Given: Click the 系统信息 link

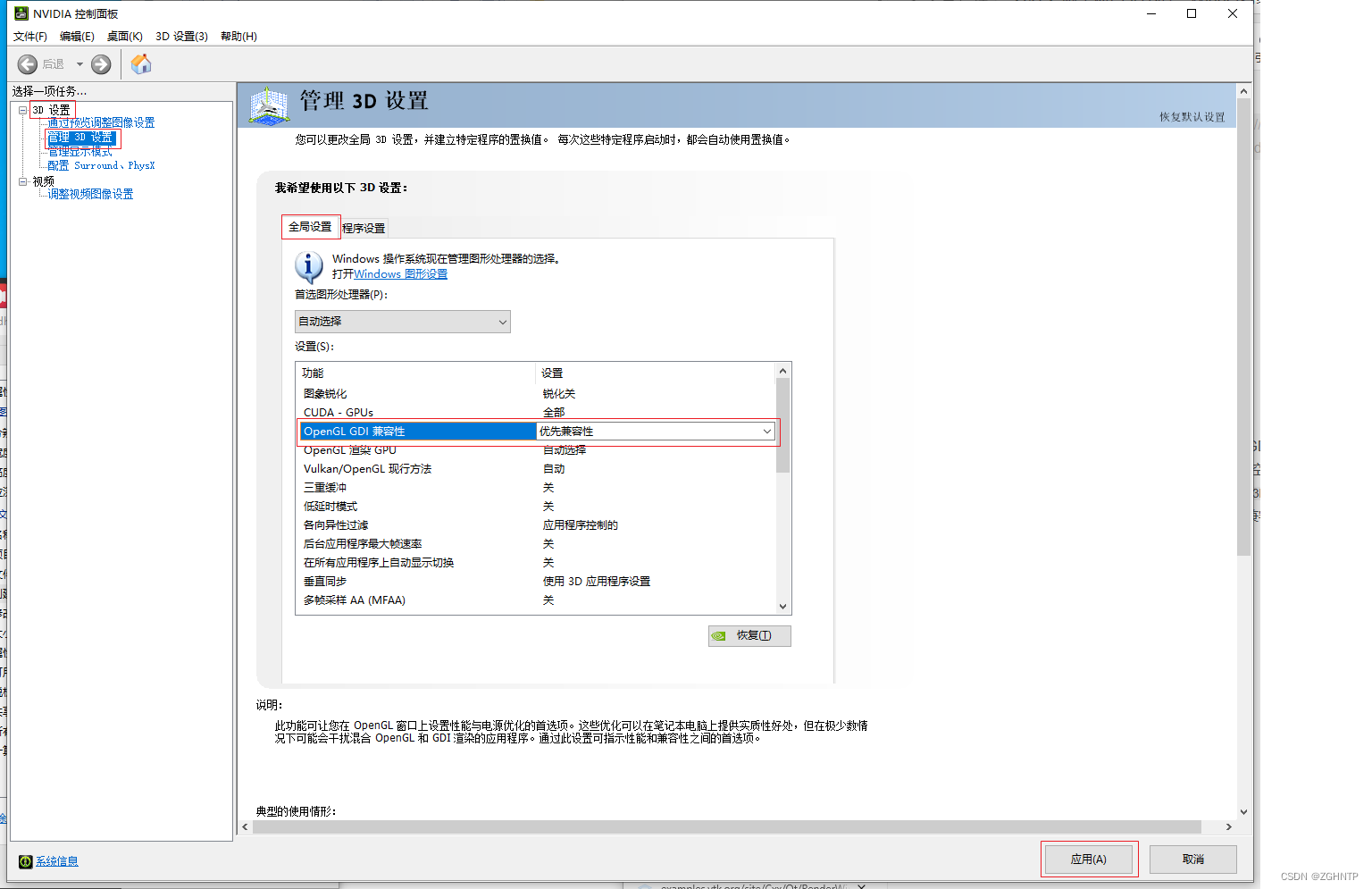Looking at the screenshot, I should click(57, 861).
